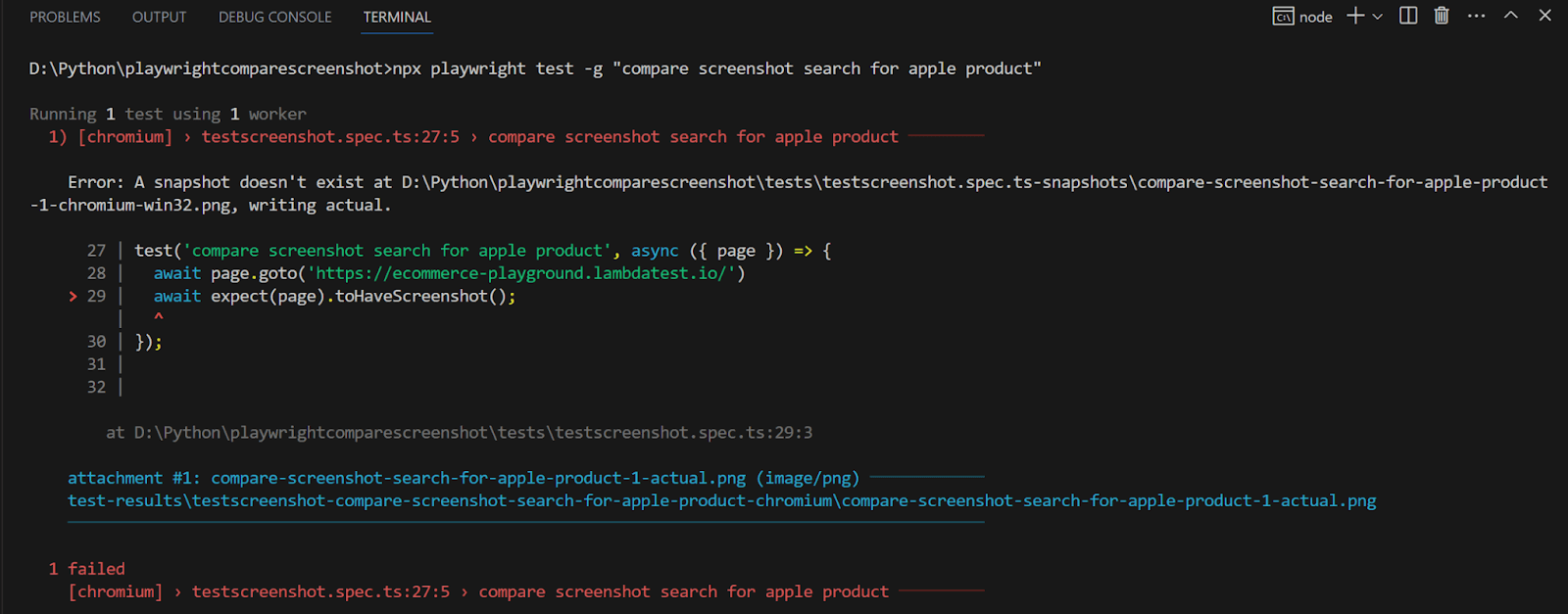Select the TERMINAL tab

397,17
